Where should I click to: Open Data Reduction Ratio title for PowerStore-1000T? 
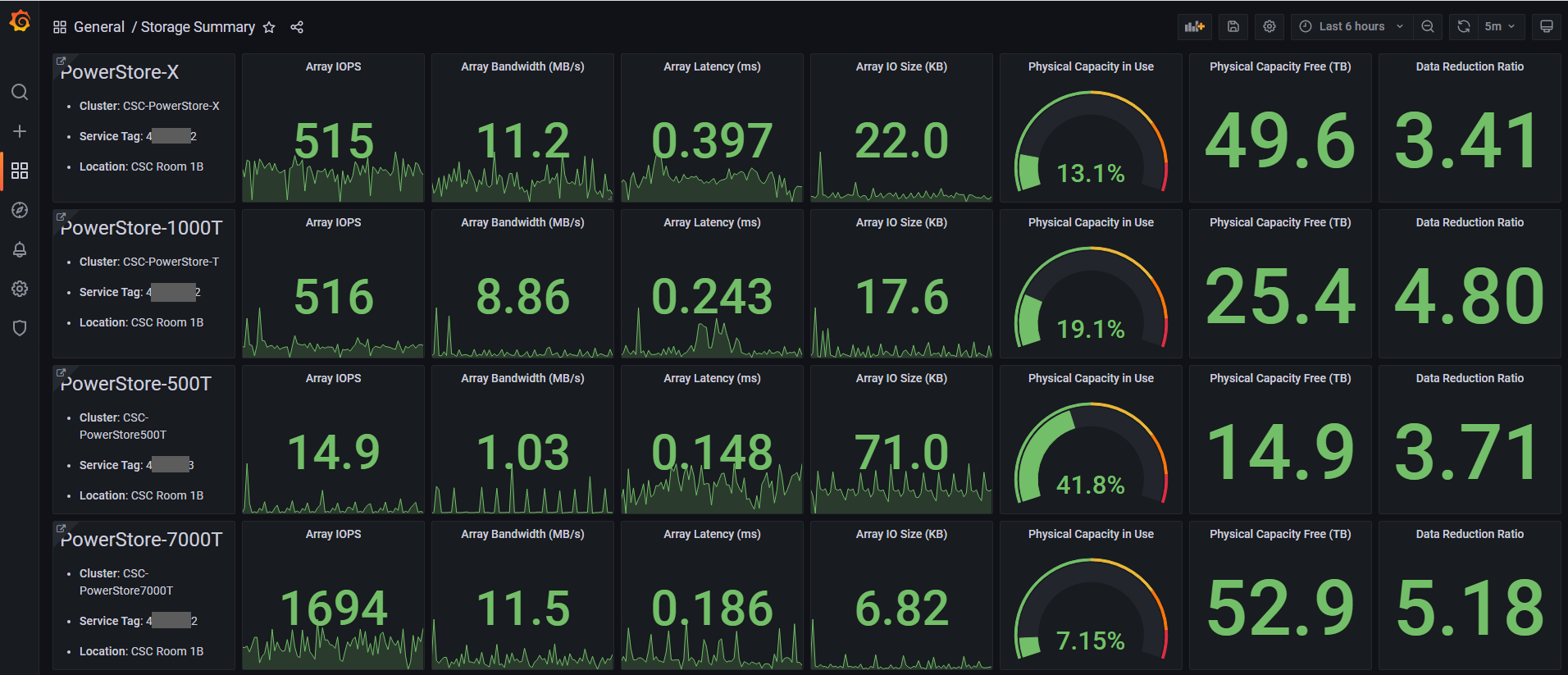click(x=1470, y=222)
